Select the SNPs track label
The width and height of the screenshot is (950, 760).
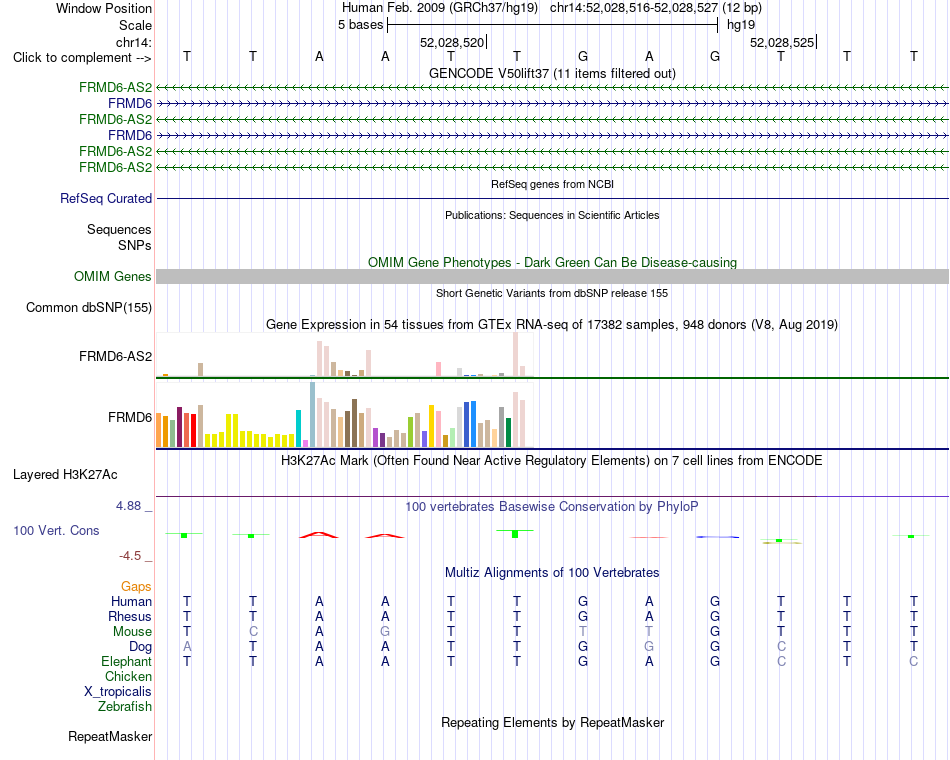[135, 245]
